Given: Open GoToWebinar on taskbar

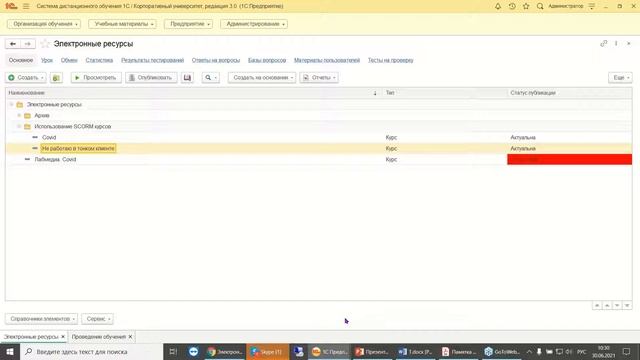Looking at the screenshot, I should click(x=502, y=351).
